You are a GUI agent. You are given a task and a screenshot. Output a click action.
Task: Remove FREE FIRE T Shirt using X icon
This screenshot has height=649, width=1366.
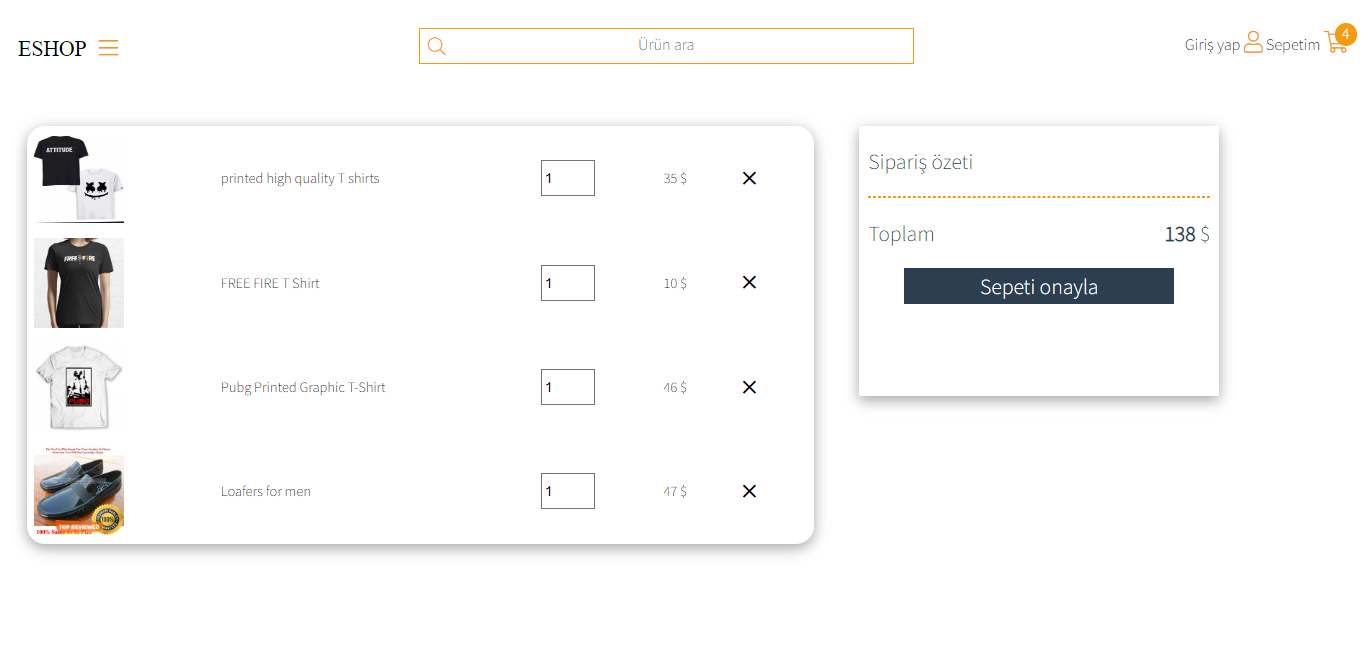pyautogui.click(x=749, y=282)
